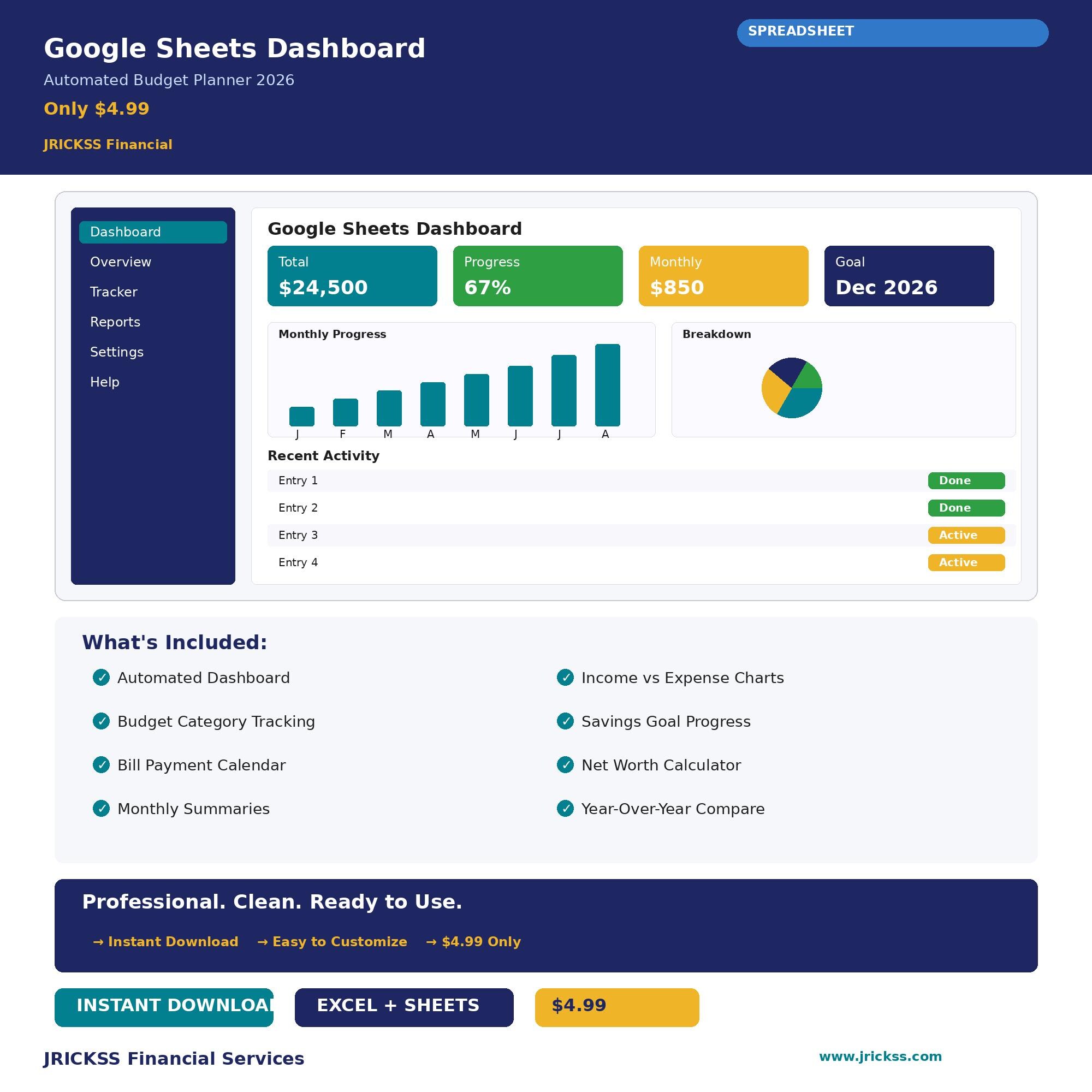
Task: Click the Professional. Clean. Ready to Use. headline
Action: (272, 902)
